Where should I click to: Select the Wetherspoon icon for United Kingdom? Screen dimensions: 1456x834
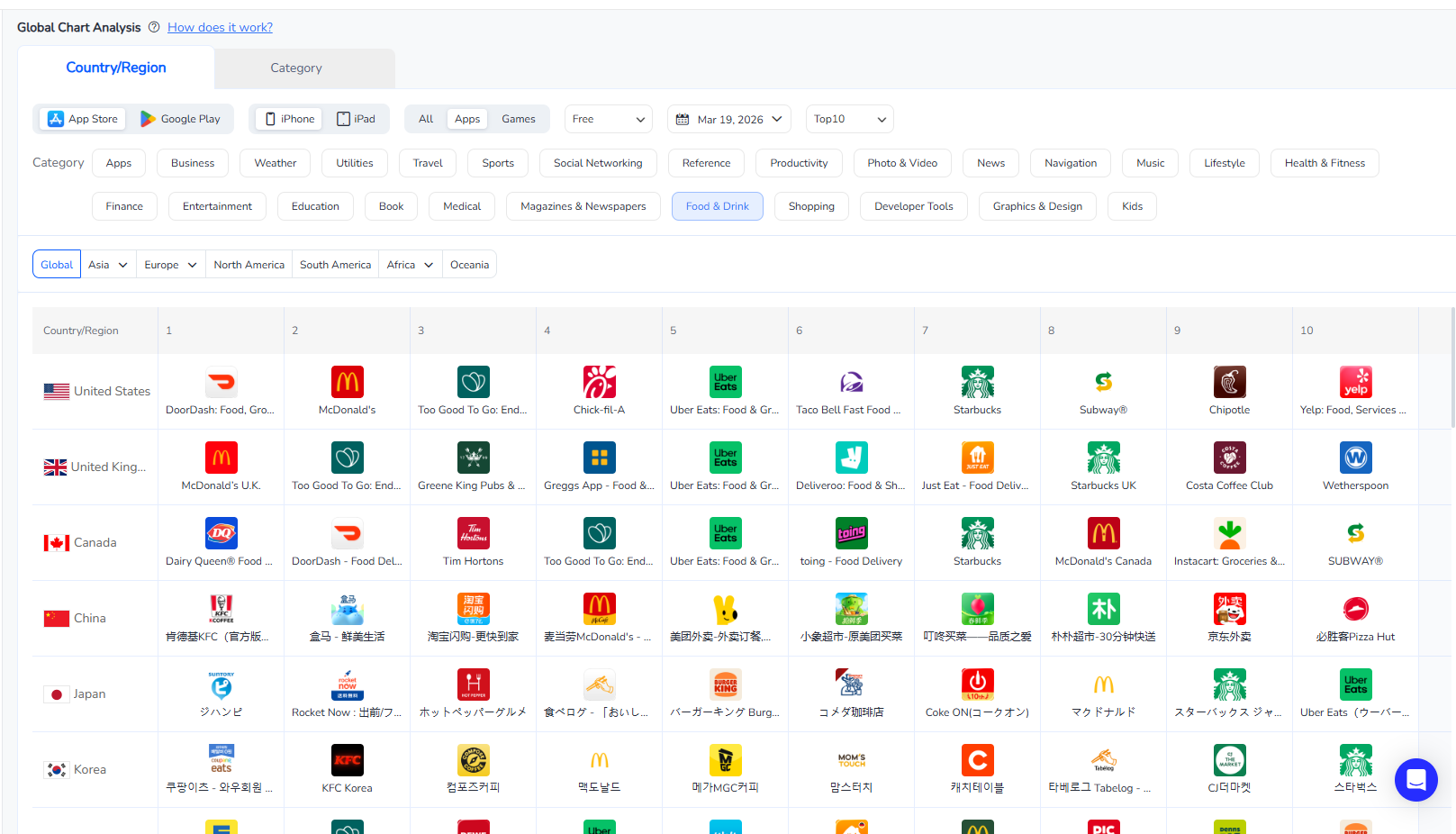[1355, 457]
